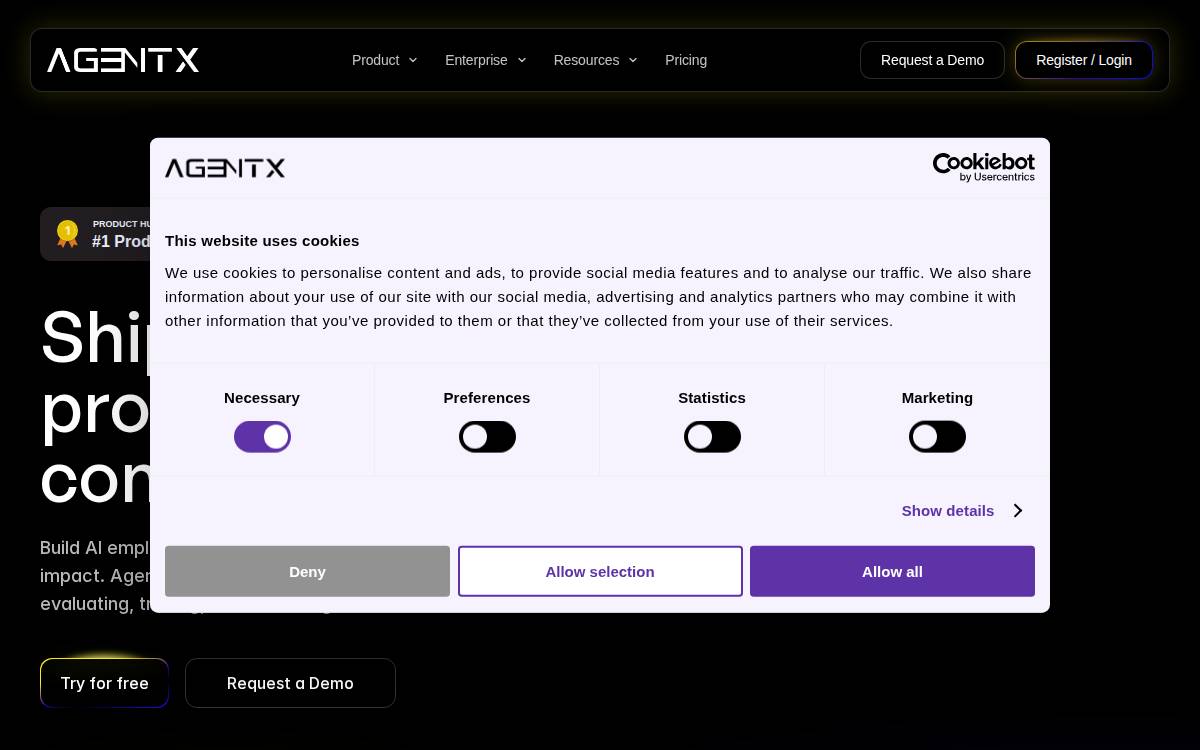Click Allow all cookies
This screenshot has height=750, width=1200.
click(x=892, y=571)
